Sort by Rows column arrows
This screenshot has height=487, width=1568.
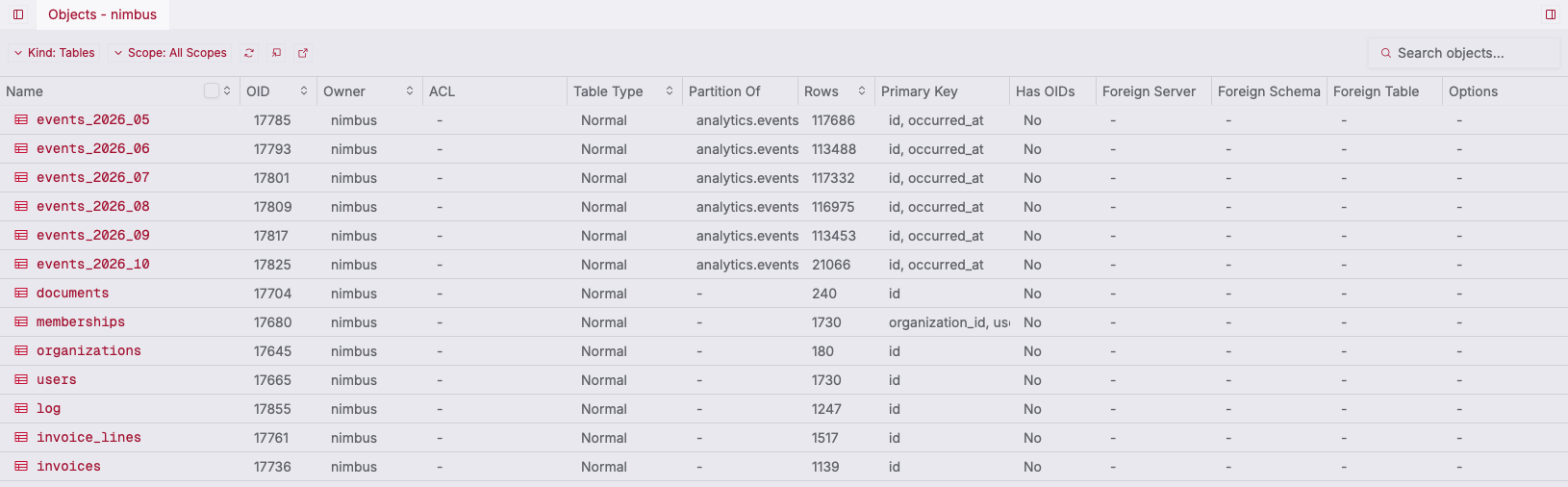pos(862,90)
